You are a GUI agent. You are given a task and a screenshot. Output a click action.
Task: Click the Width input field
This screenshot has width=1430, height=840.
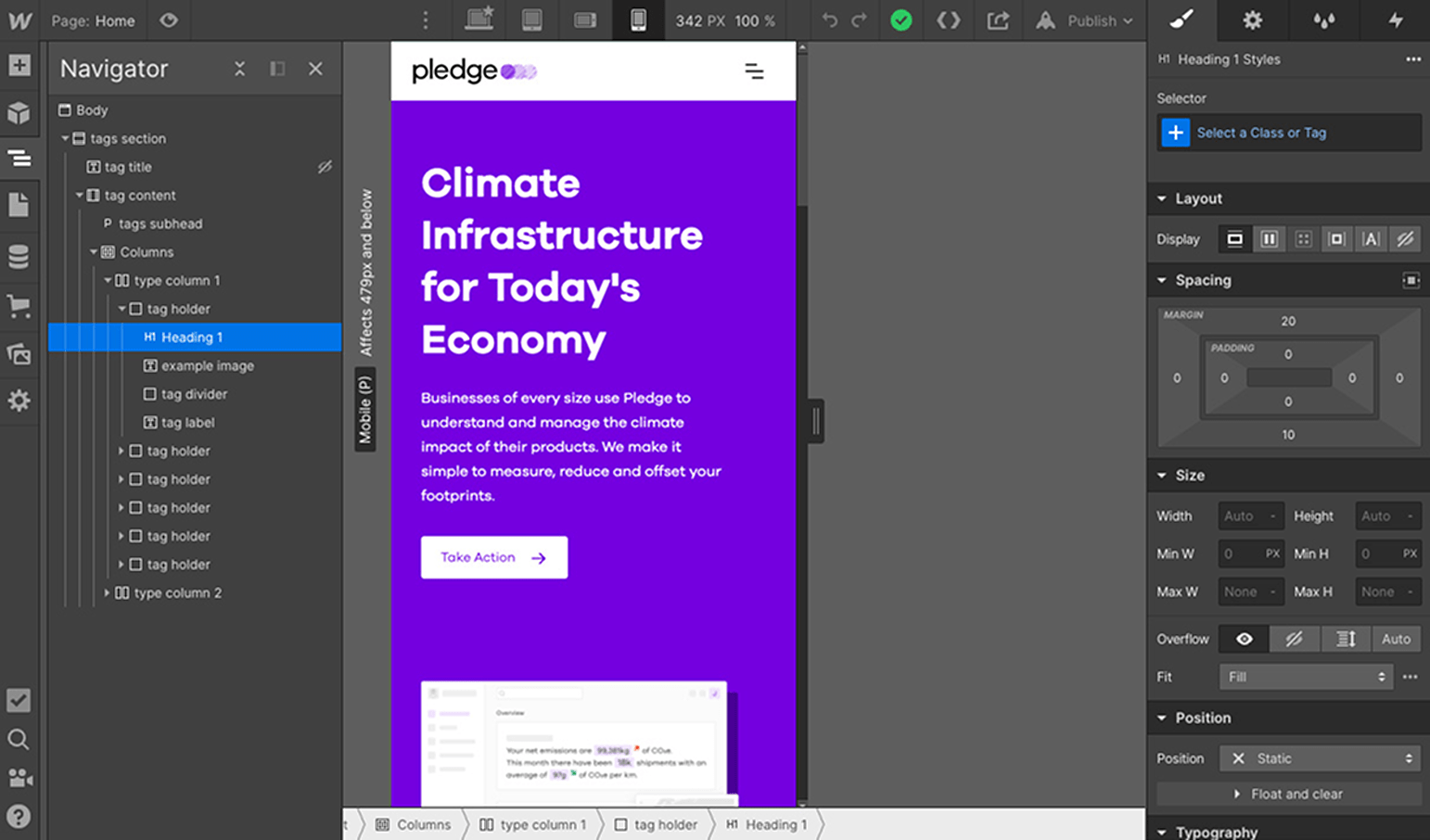pyautogui.click(x=1251, y=516)
